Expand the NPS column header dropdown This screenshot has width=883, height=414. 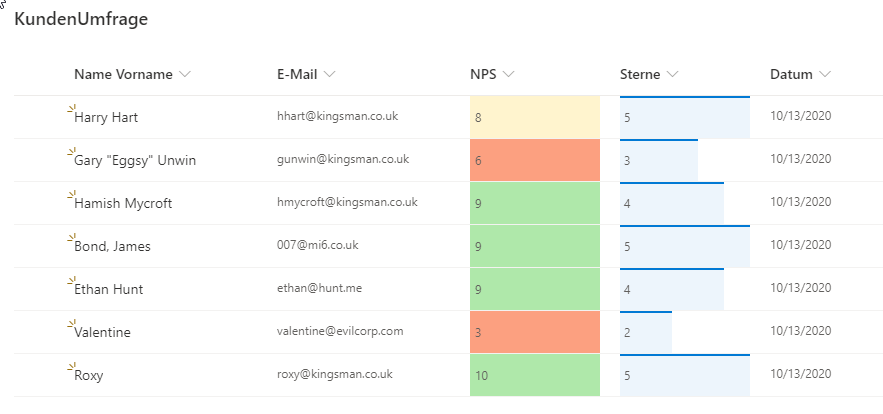pos(508,75)
